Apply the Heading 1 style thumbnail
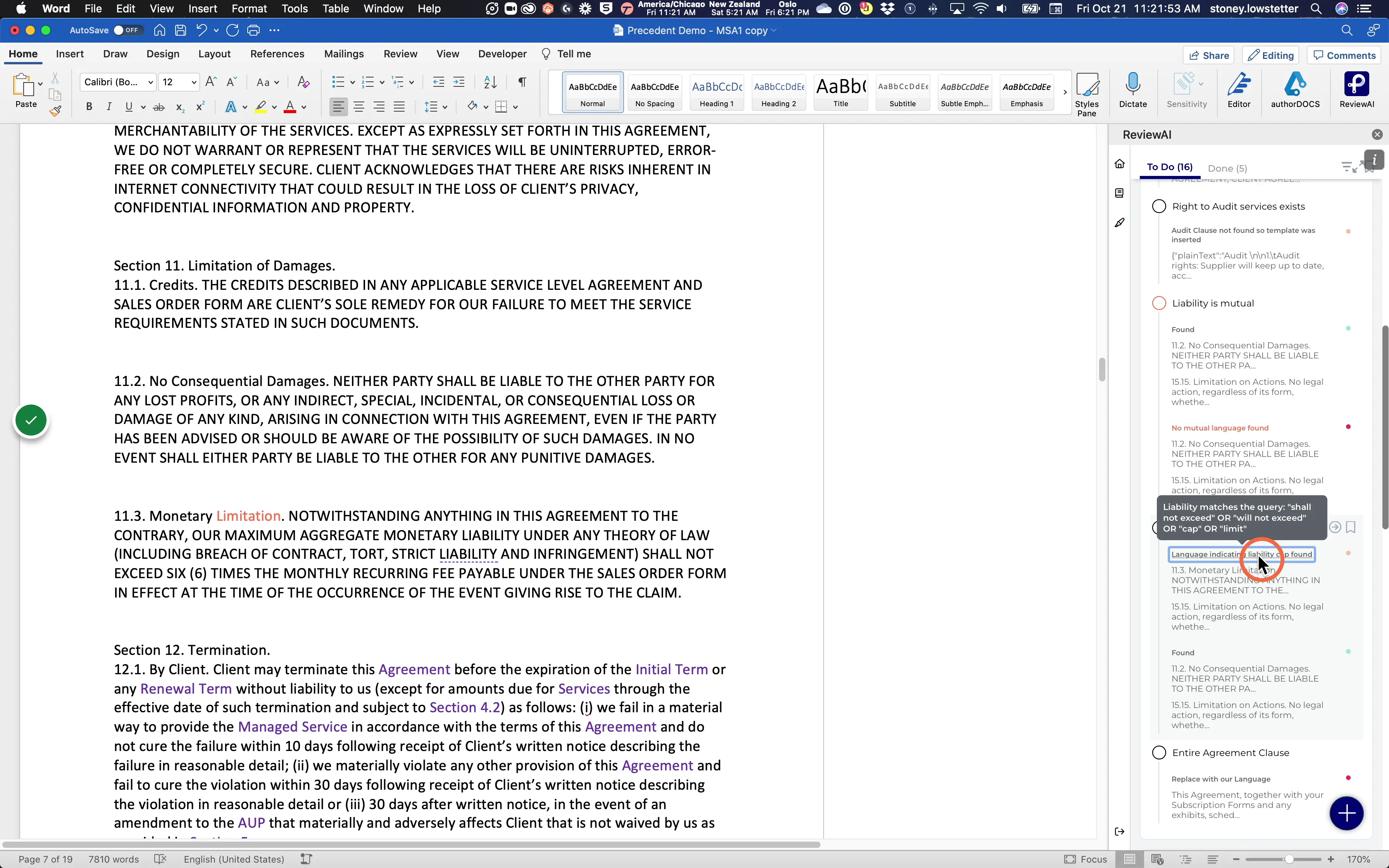 [716, 92]
